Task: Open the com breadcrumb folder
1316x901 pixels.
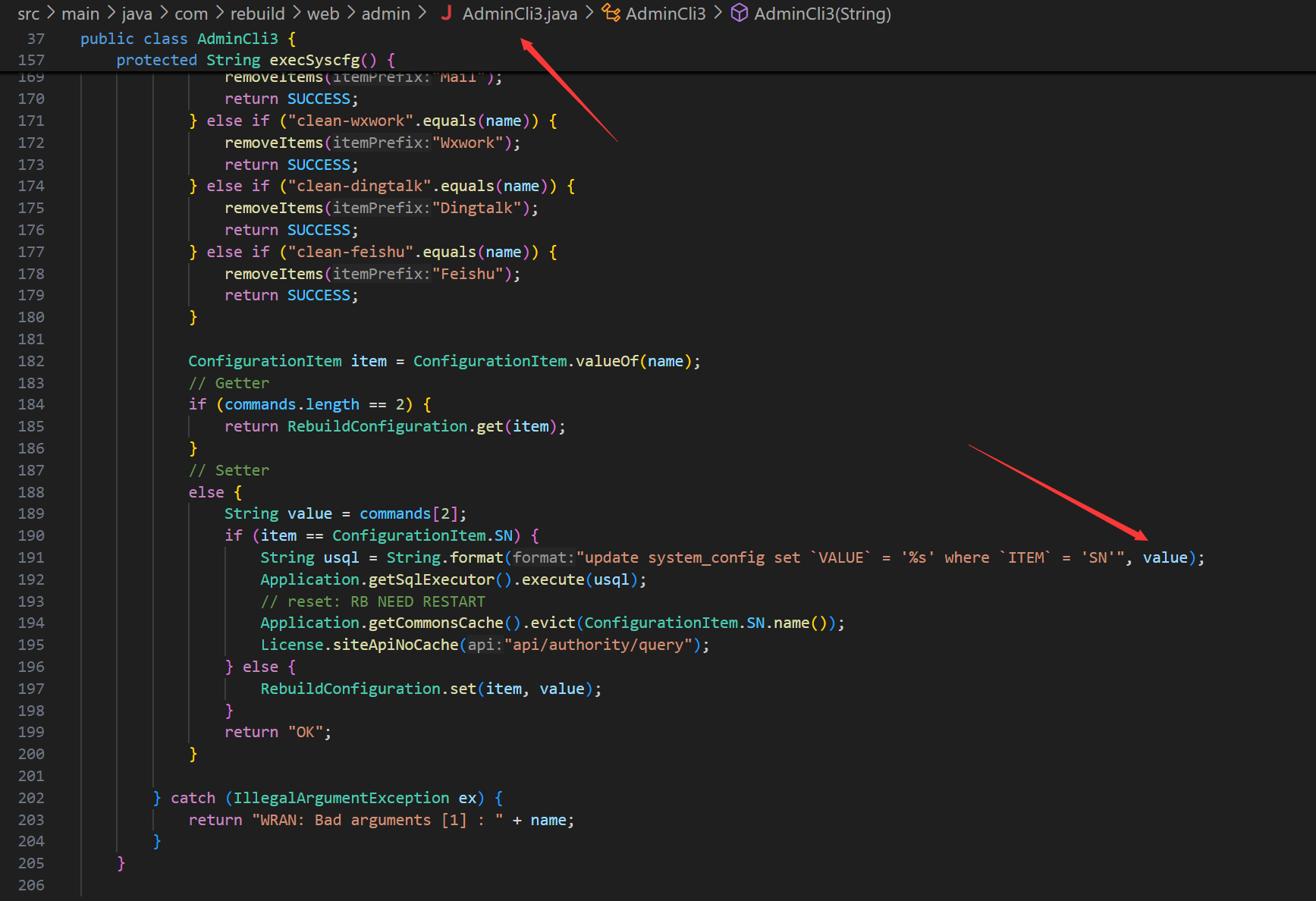Action: [x=191, y=14]
